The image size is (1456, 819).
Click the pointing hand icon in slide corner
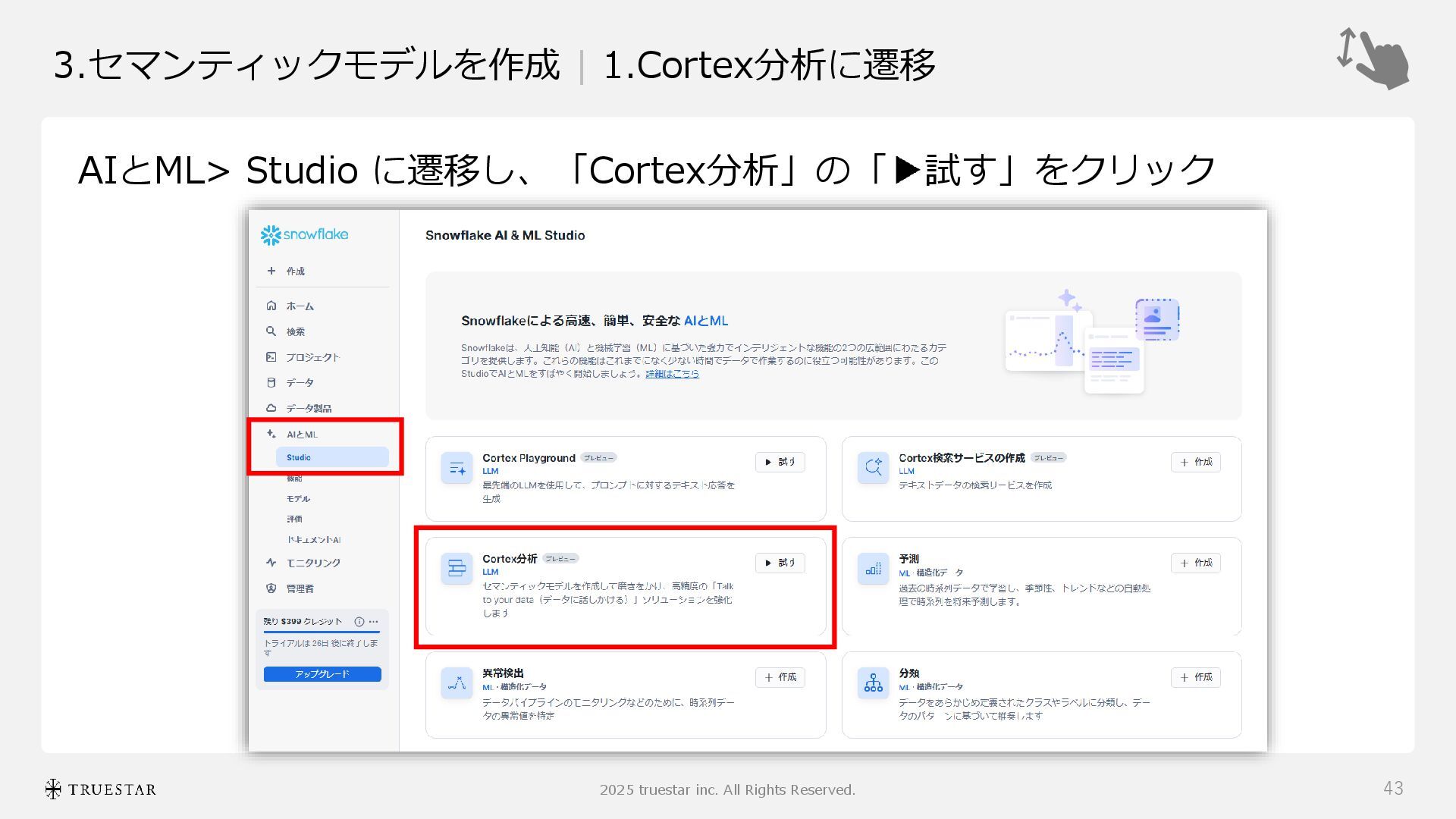1373,59
